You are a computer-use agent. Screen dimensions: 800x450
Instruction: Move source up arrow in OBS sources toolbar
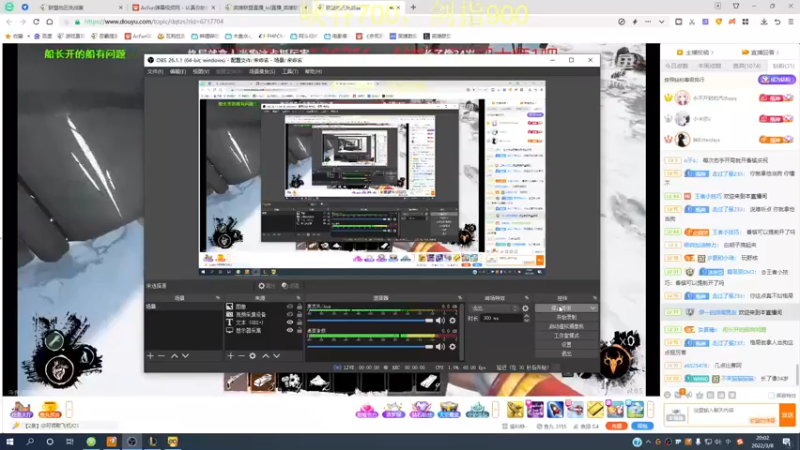point(265,356)
